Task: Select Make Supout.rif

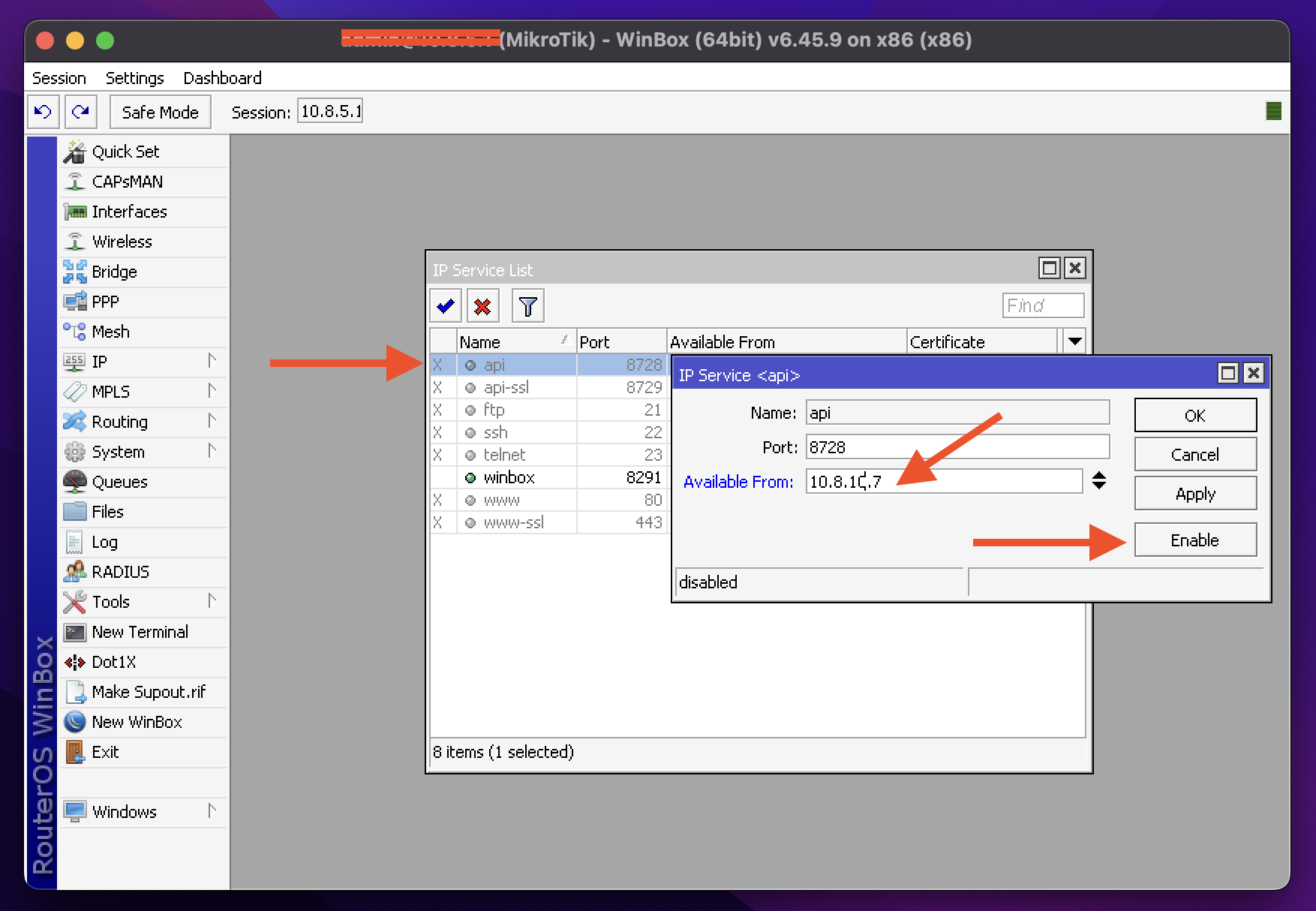Action: point(143,692)
